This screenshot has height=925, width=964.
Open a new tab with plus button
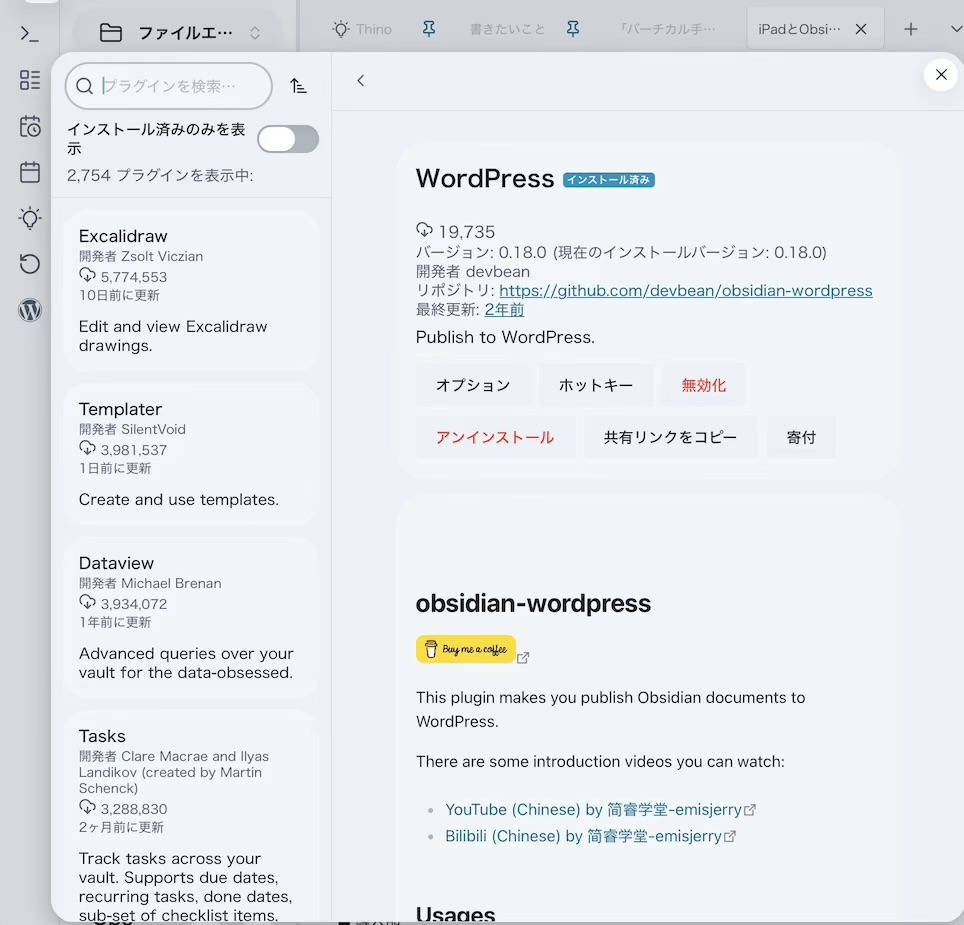click(911, 29)
